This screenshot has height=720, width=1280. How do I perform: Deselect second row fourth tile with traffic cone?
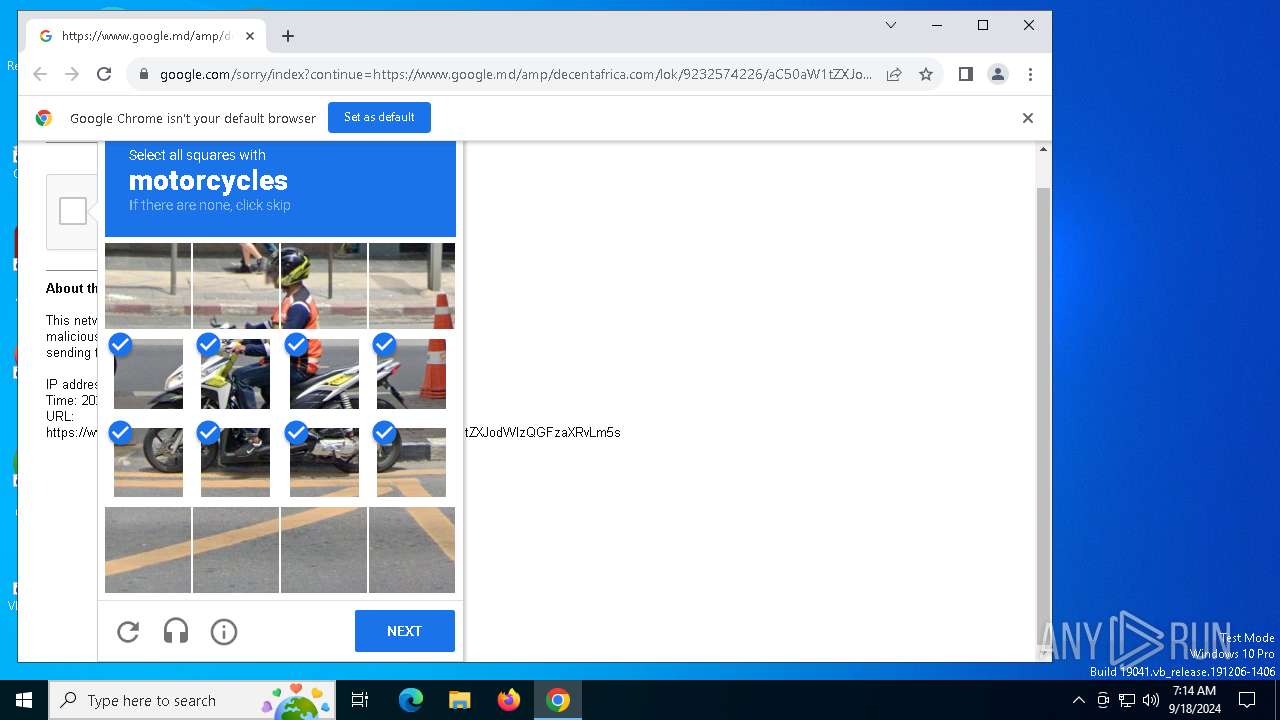pos(412,374)
